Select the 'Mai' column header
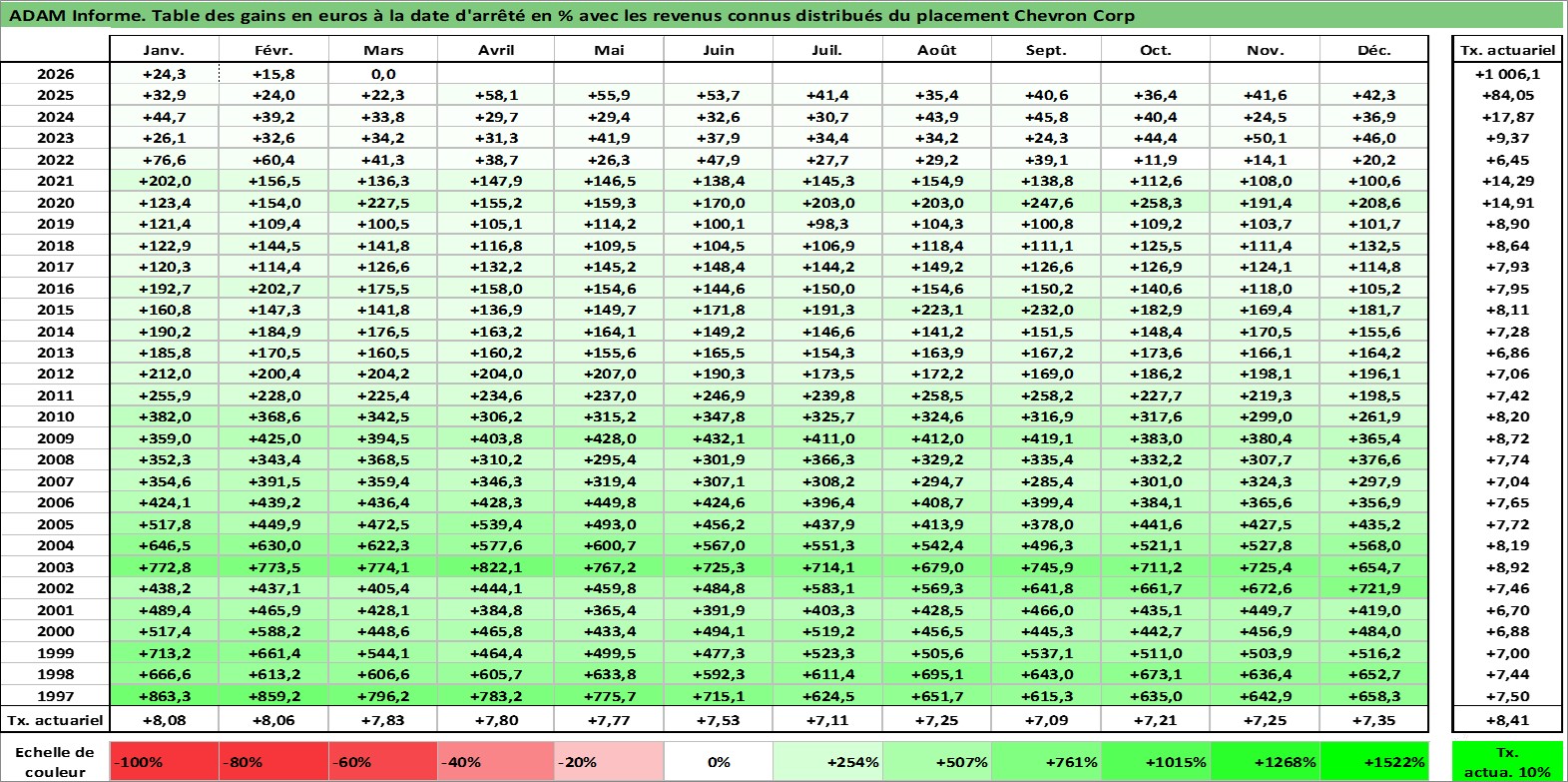 (609, 50)
